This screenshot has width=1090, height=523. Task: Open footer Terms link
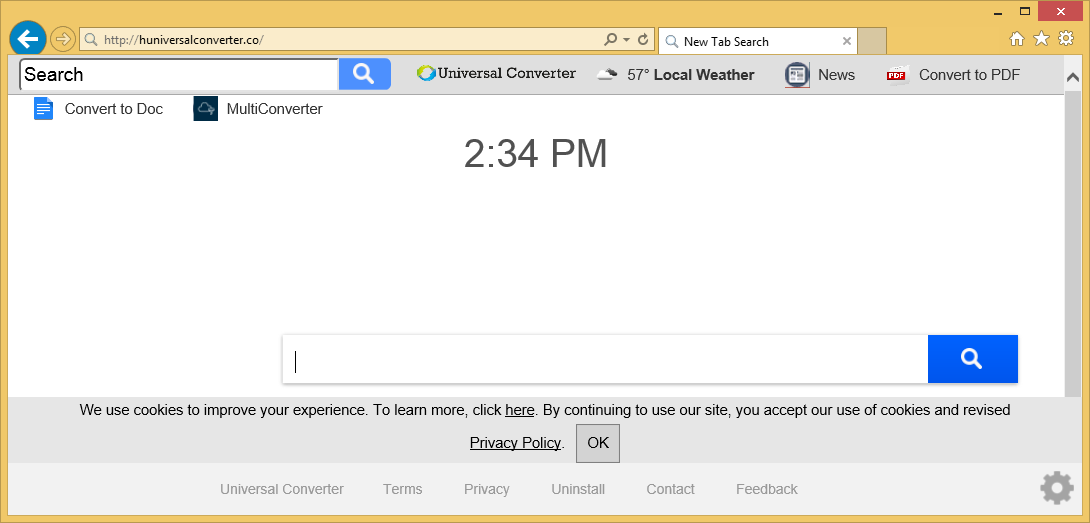coord(402,490)
